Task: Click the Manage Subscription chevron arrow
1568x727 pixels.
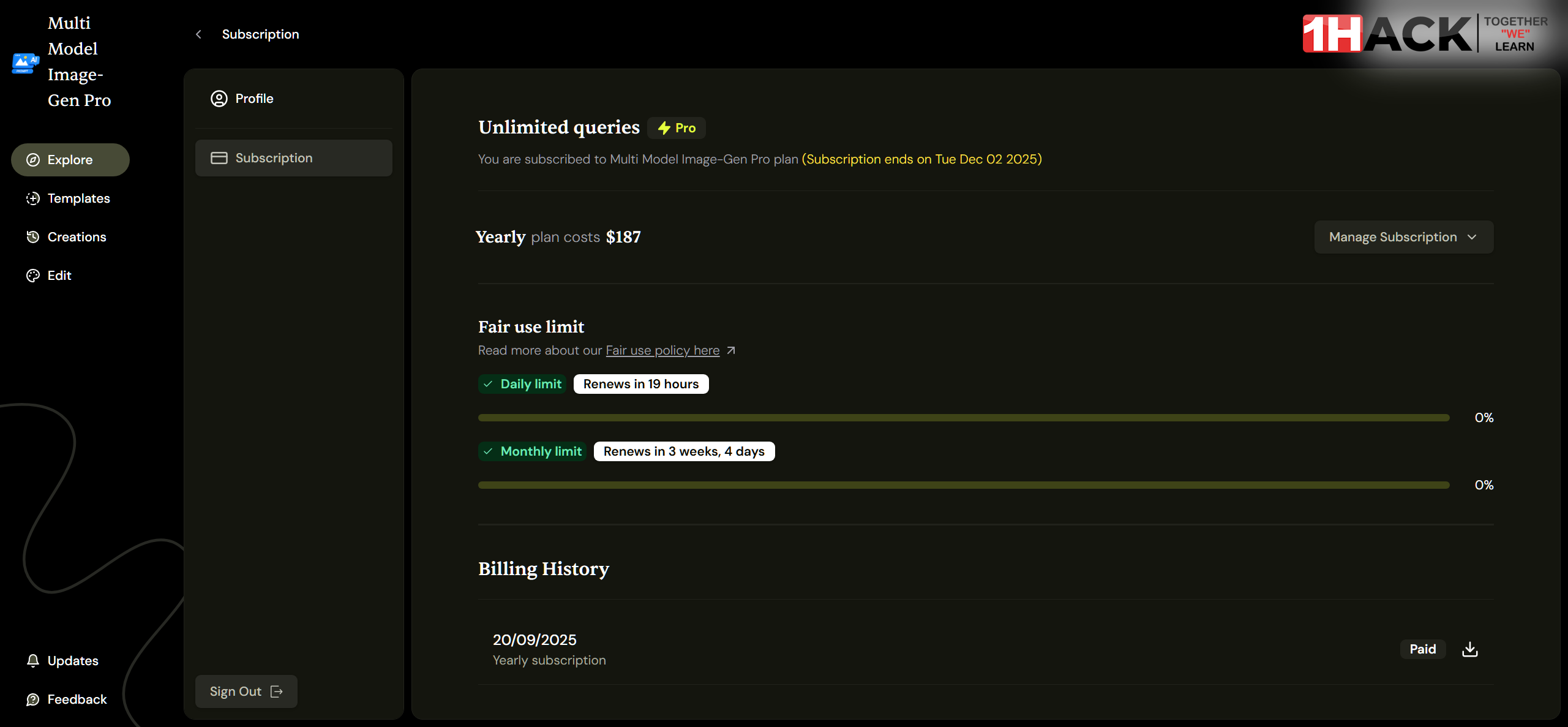Action: (x=1472, y=237)
